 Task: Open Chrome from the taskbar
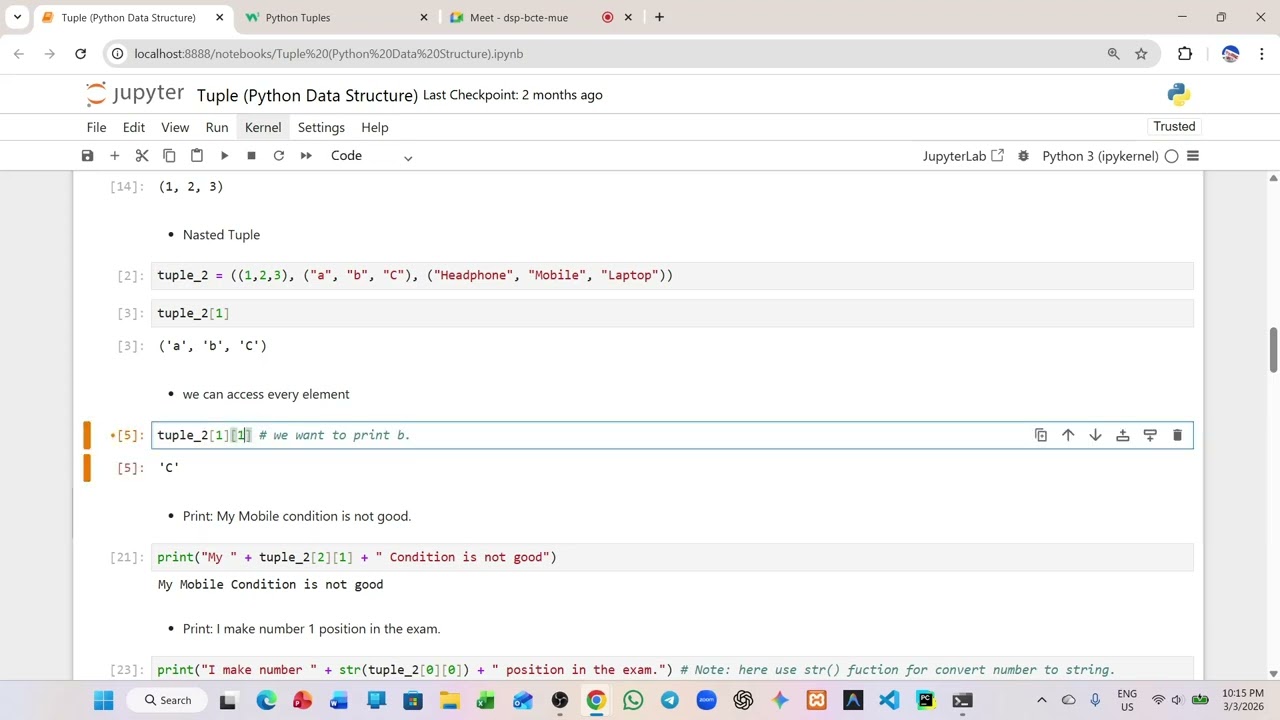pyautogui.click(x=596, y=700)
